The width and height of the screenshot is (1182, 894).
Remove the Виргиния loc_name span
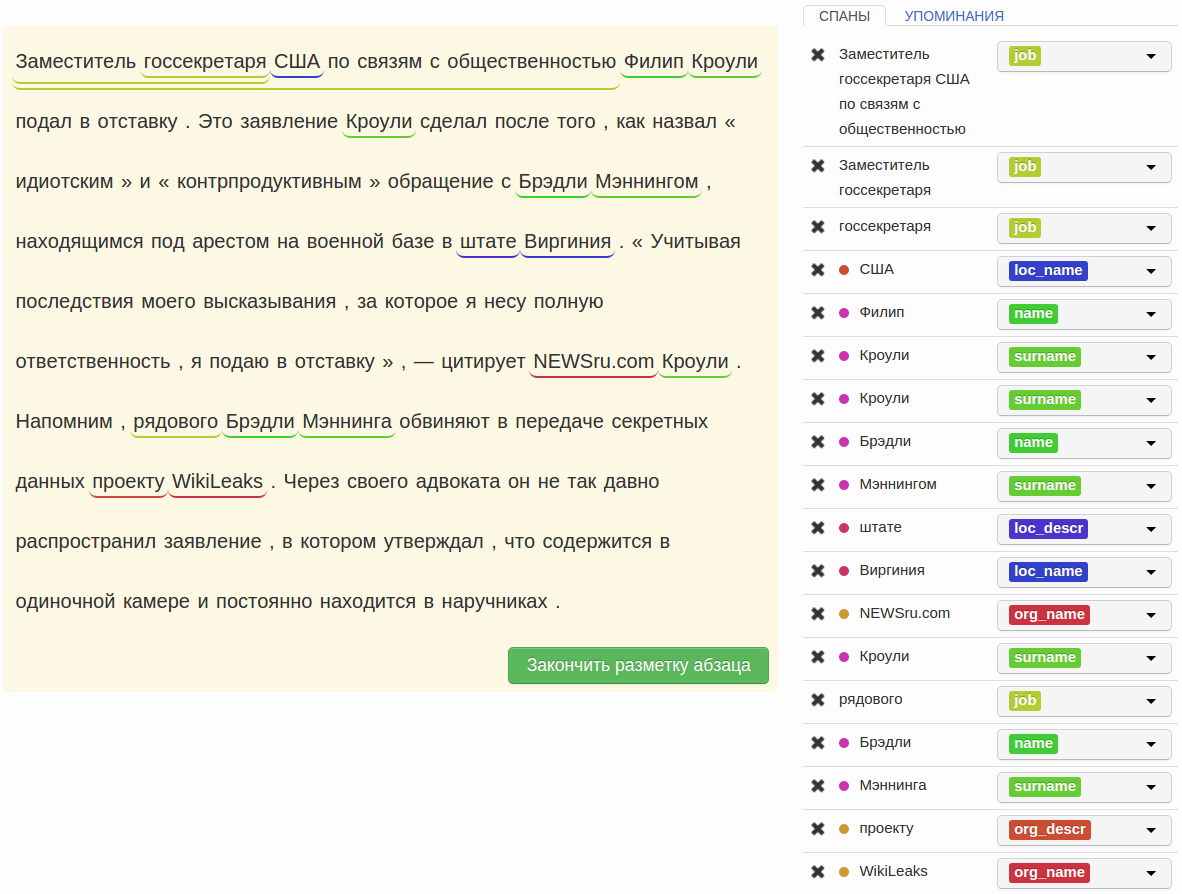click(817, 570)
